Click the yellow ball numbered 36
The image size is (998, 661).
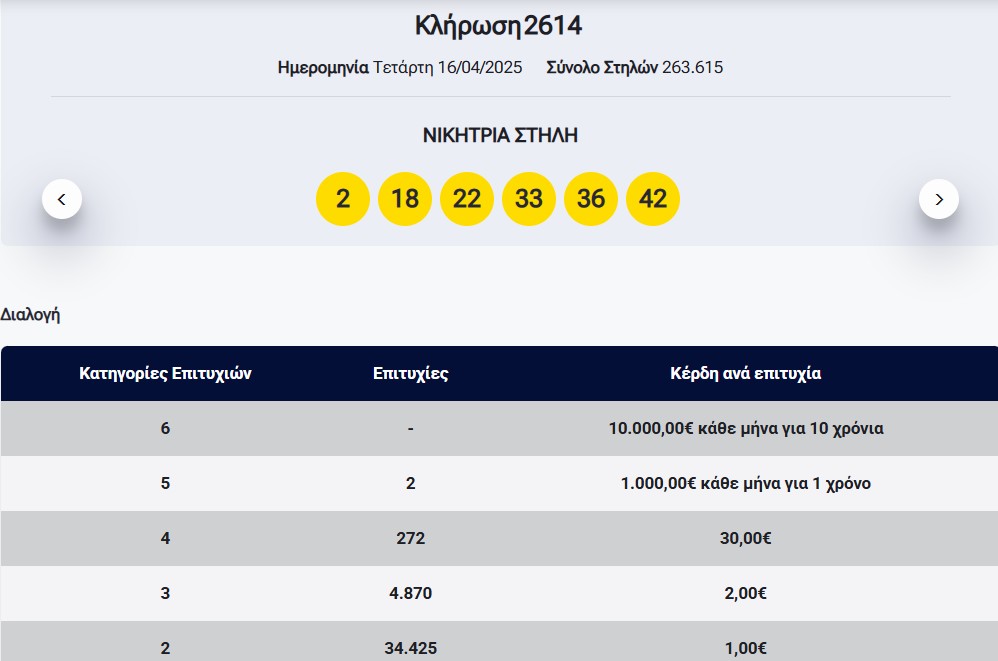[591, 199]
